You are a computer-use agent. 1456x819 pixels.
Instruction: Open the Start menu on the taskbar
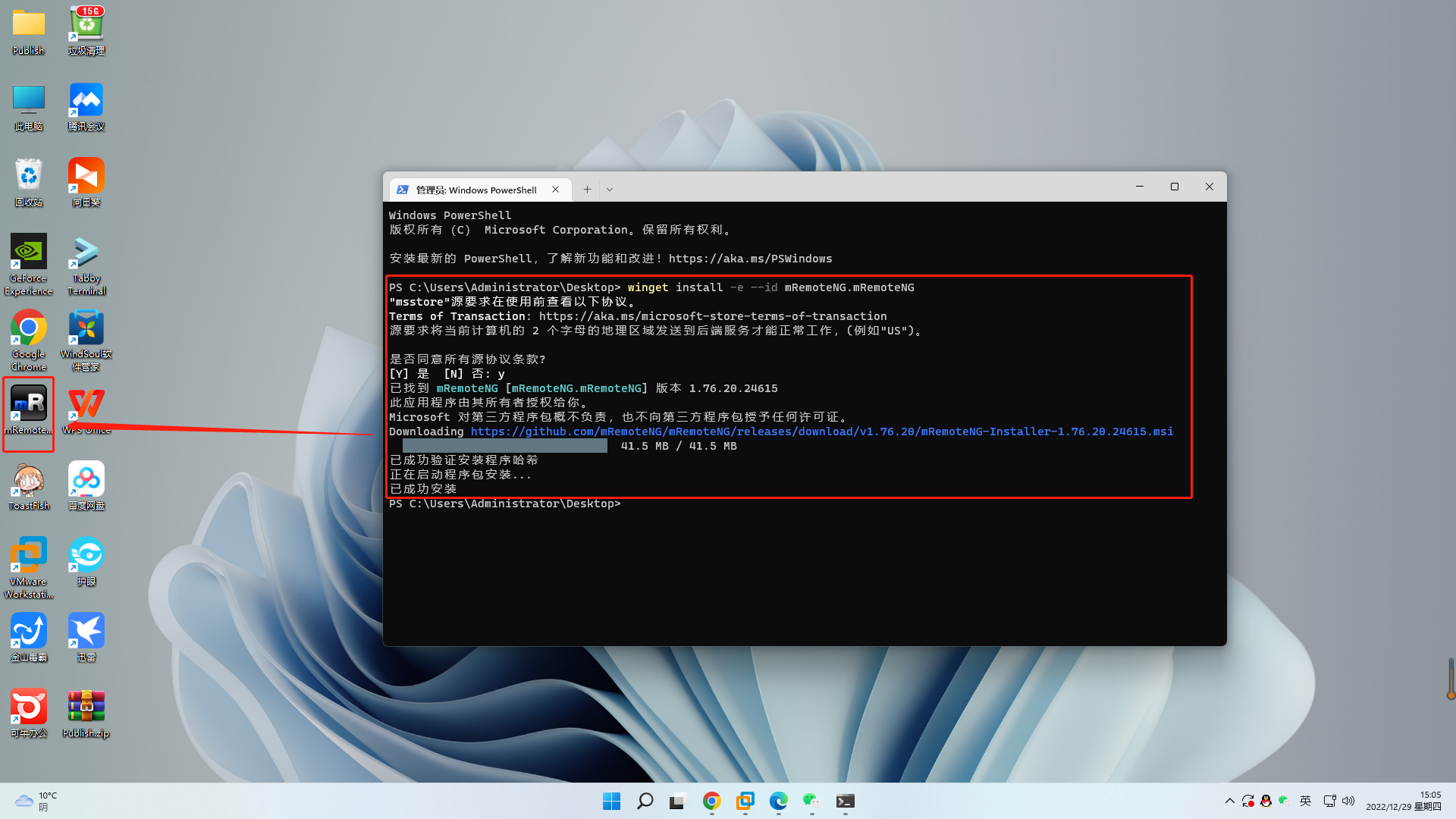(x=611, y=801)
